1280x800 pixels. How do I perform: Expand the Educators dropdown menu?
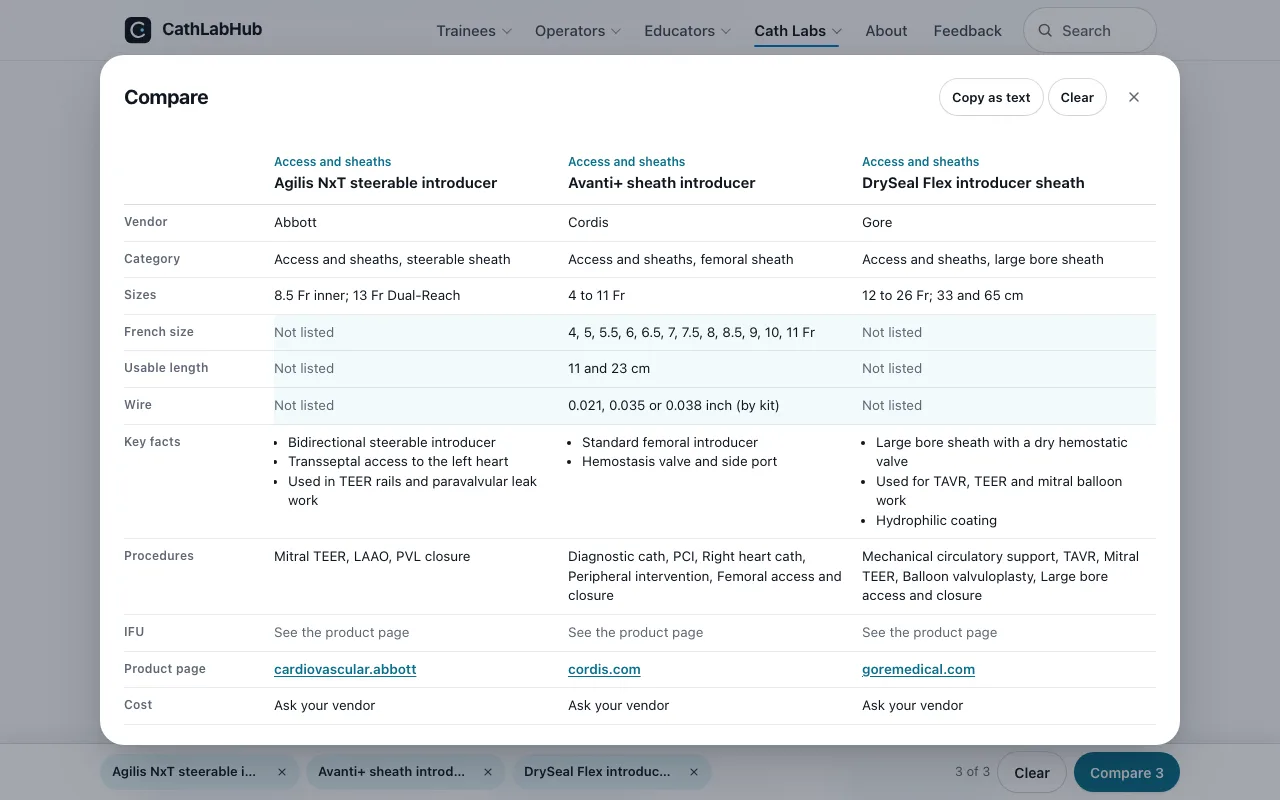[688, 31]
